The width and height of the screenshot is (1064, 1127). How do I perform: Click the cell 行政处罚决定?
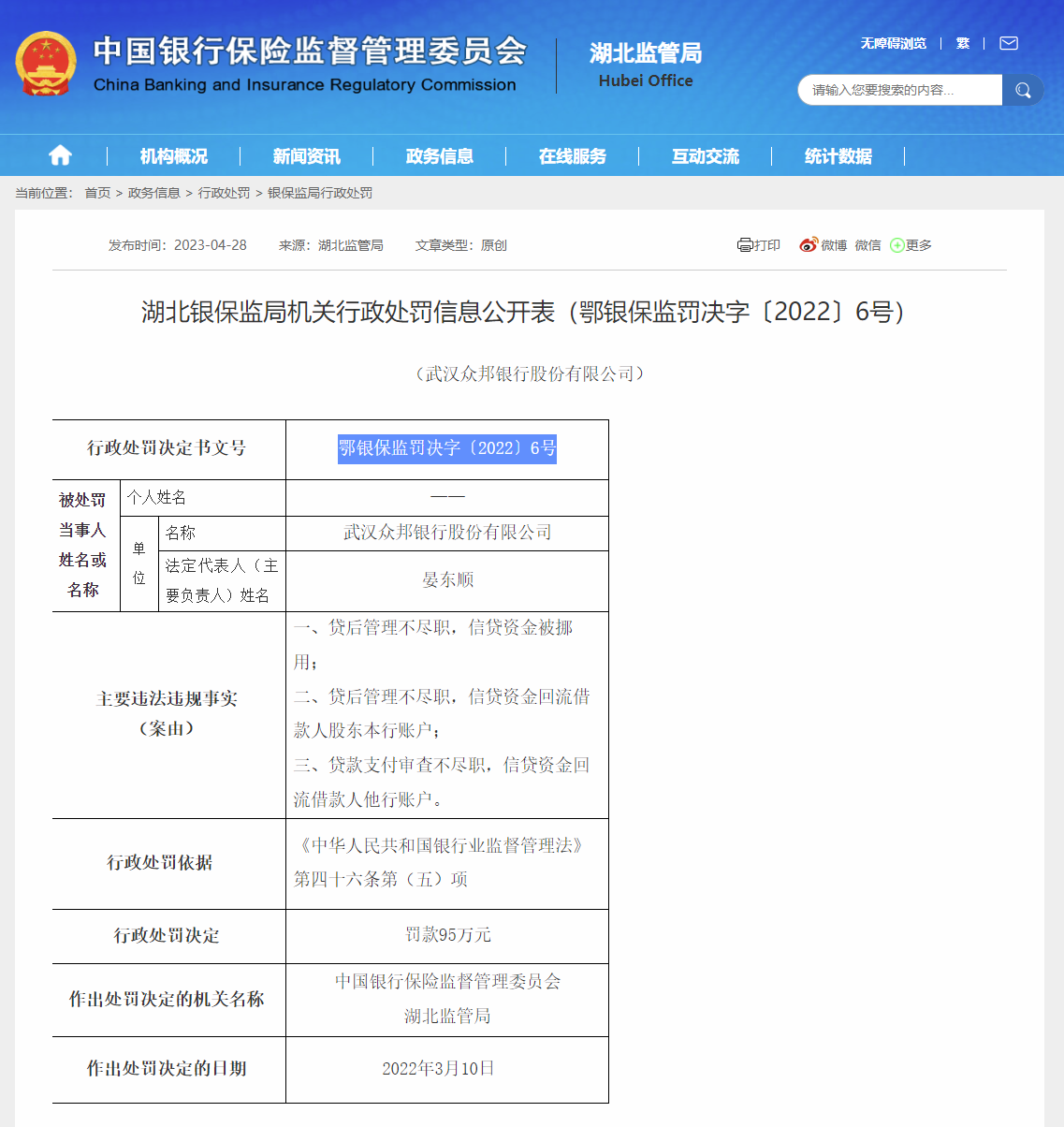(168, 935)
